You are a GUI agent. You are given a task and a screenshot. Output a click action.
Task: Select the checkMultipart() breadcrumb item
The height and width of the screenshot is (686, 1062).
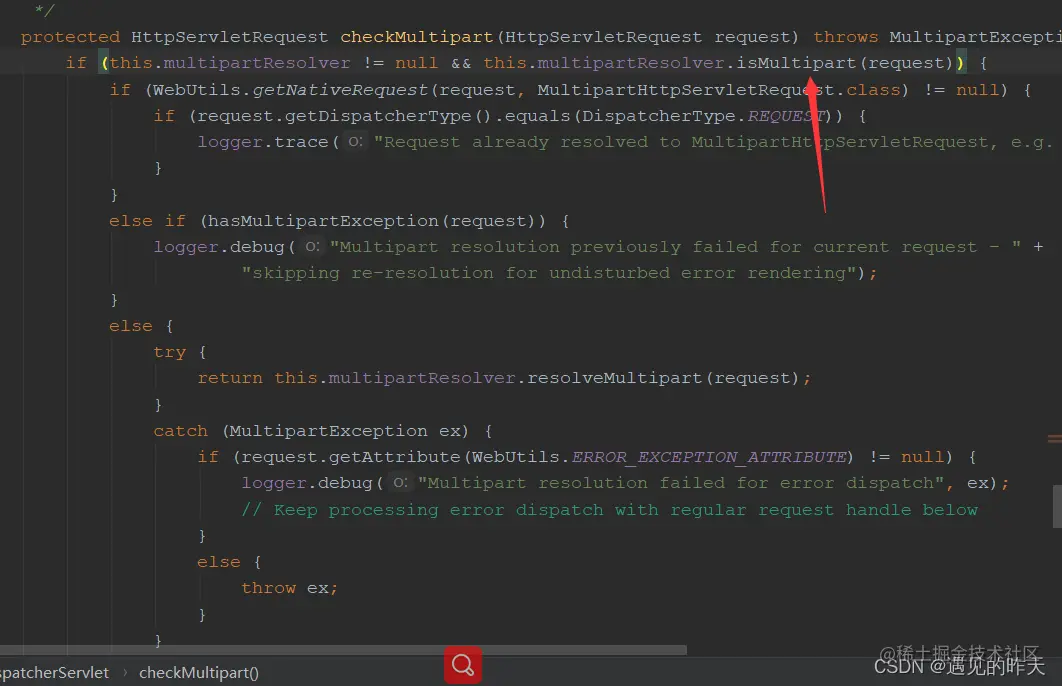198,672
